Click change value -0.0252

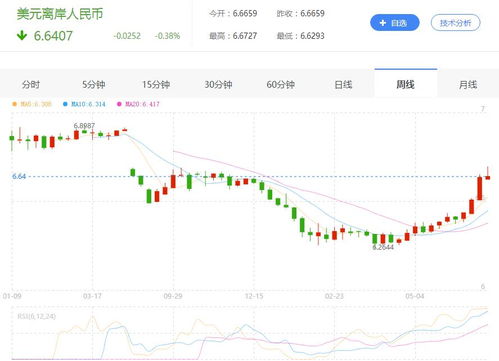[127, 36]
